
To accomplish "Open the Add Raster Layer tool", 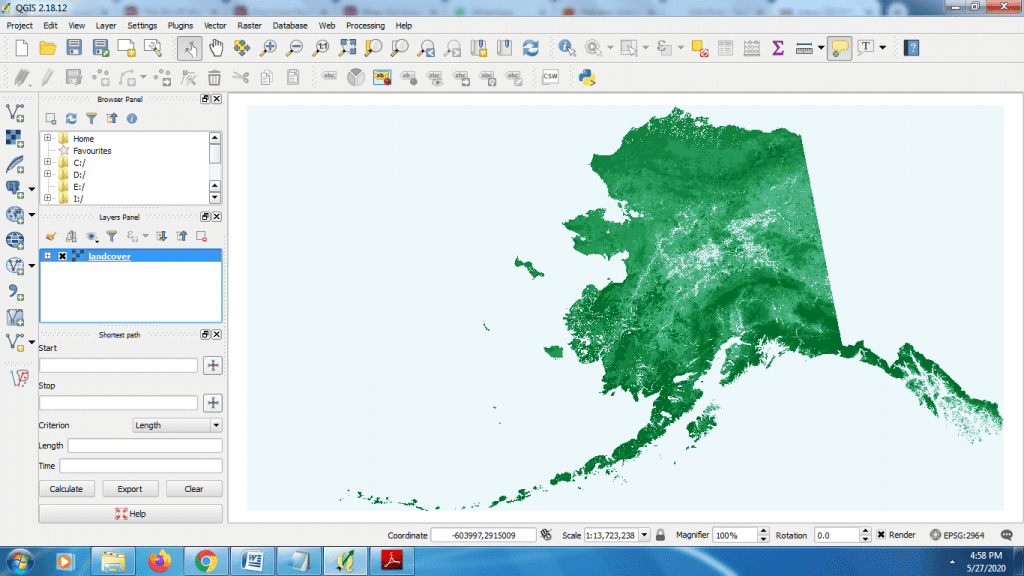I will tap(15, 139).
